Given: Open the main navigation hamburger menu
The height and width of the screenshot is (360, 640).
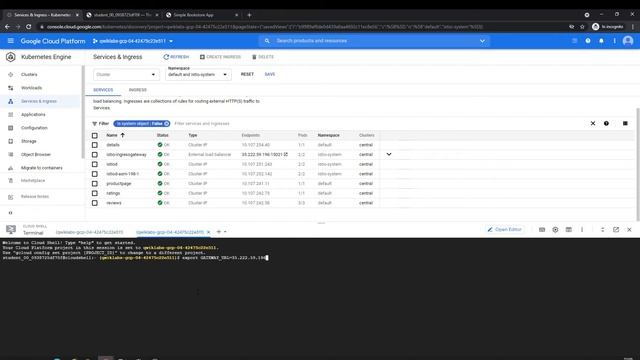Looking at the screenshot, I should [11, 41].
